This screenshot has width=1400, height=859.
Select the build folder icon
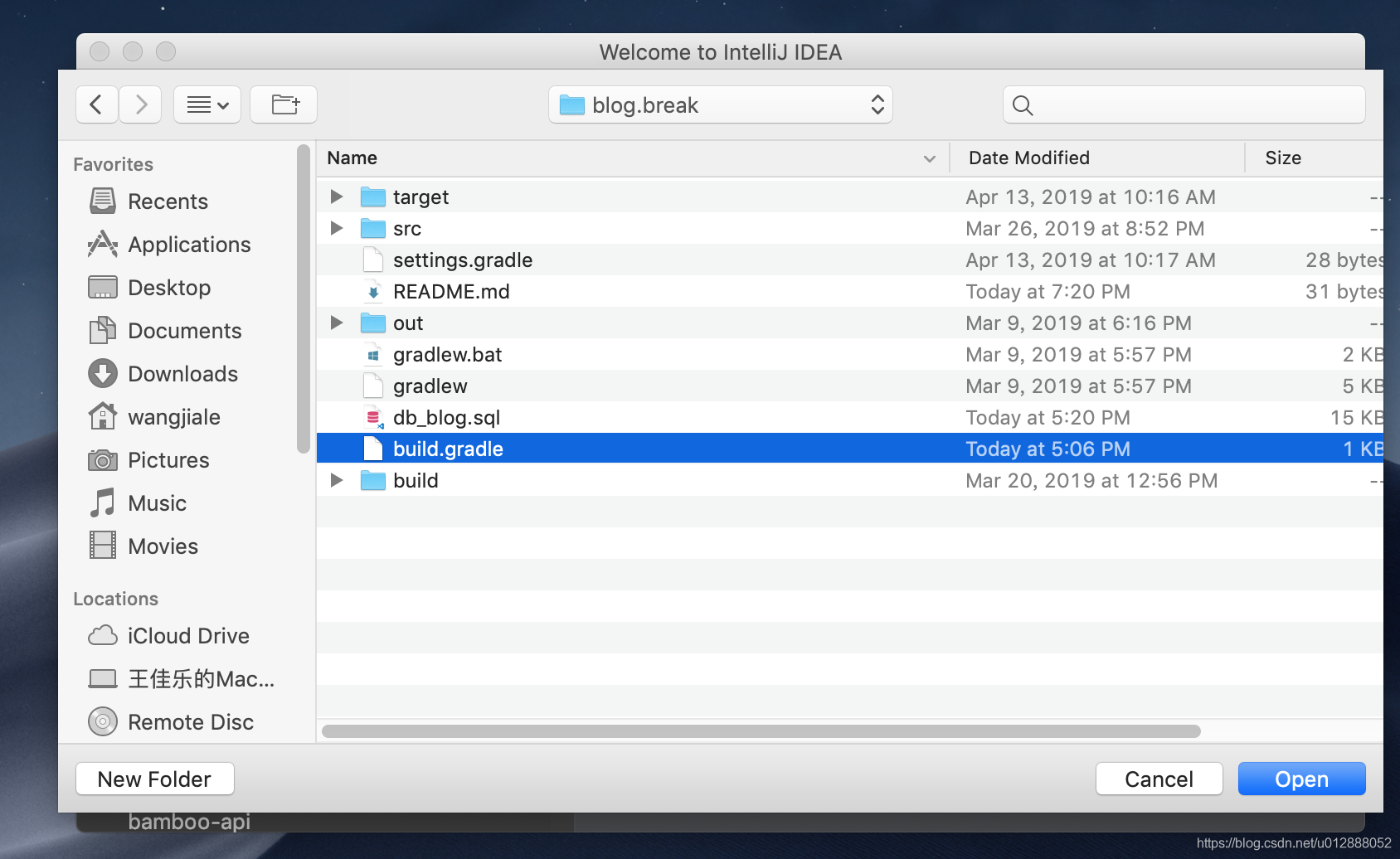point(373,480)
